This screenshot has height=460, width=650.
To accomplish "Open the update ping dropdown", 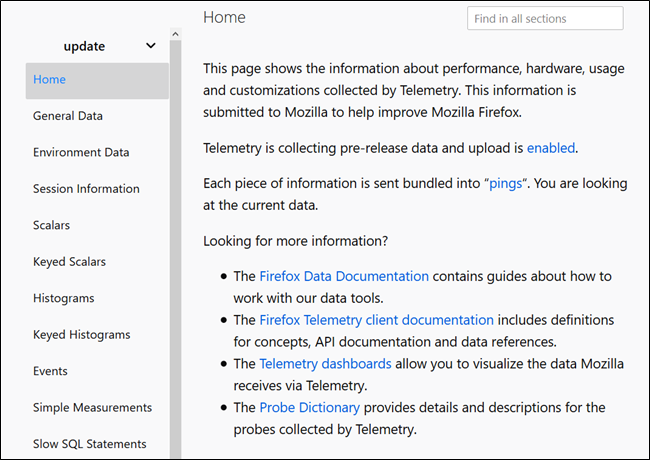I will (x=109, y=46).
